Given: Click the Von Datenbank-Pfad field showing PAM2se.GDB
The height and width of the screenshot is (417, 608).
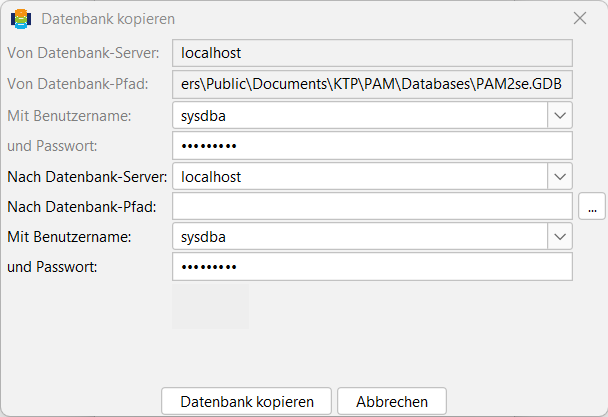Looking at the screenshot, I should coord(372,84).
